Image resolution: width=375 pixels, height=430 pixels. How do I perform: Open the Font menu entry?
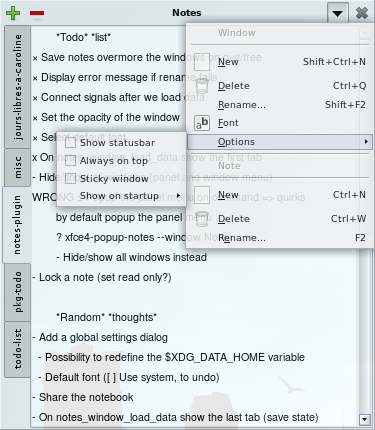click(279, 123)
